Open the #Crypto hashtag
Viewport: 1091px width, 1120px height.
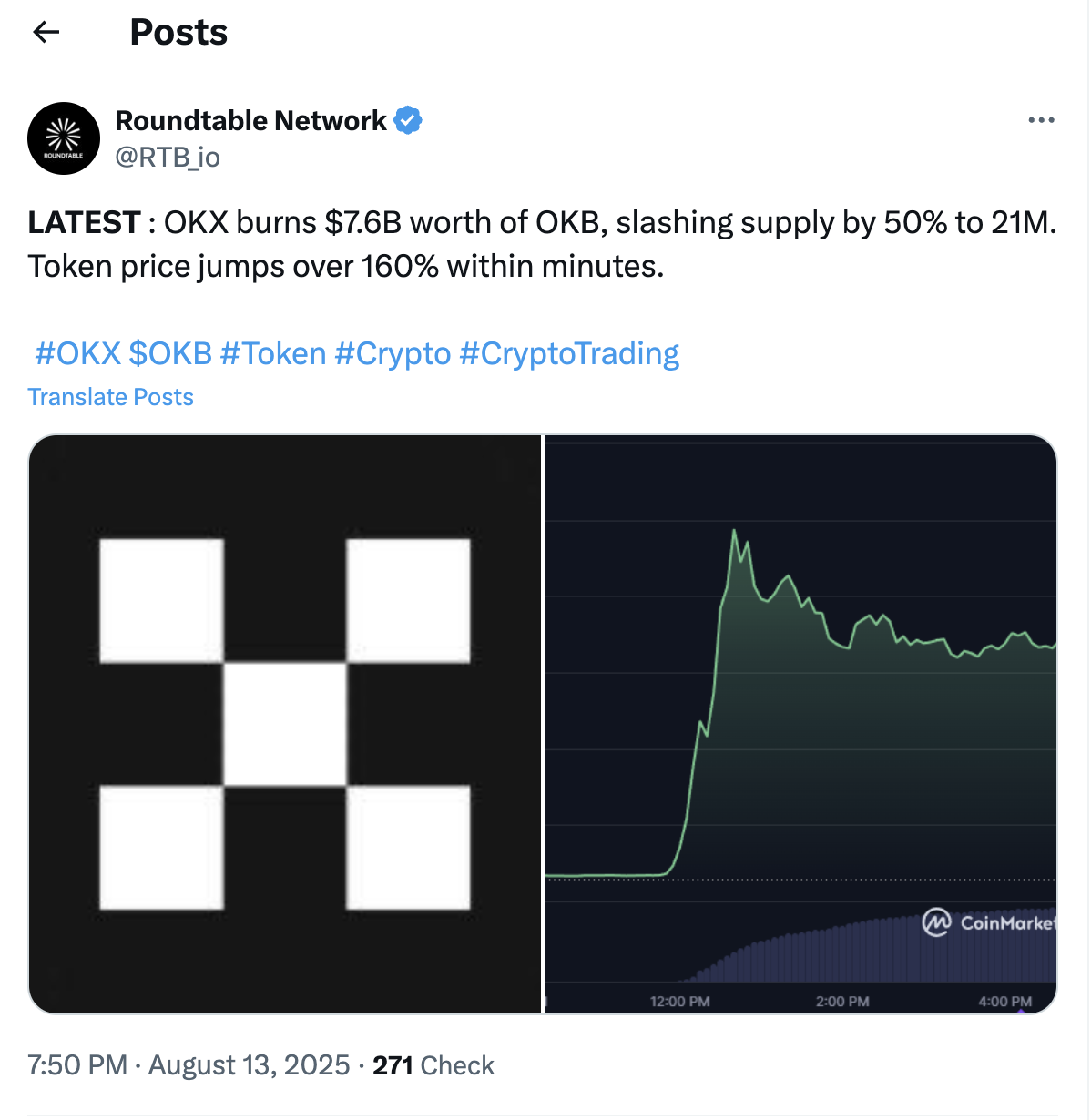tap(393, 353)
